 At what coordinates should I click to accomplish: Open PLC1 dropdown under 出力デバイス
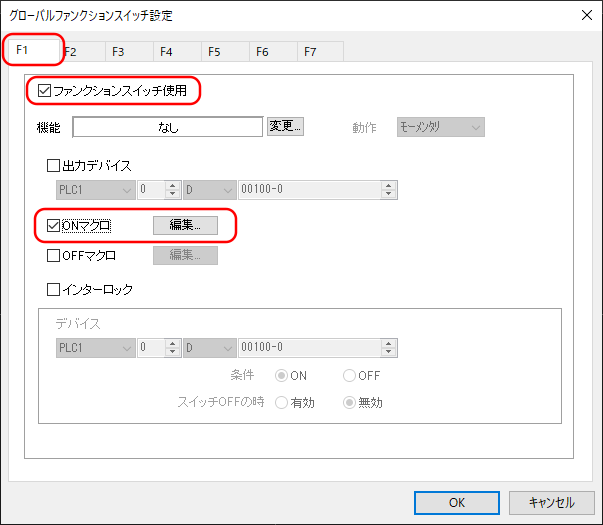95,188
